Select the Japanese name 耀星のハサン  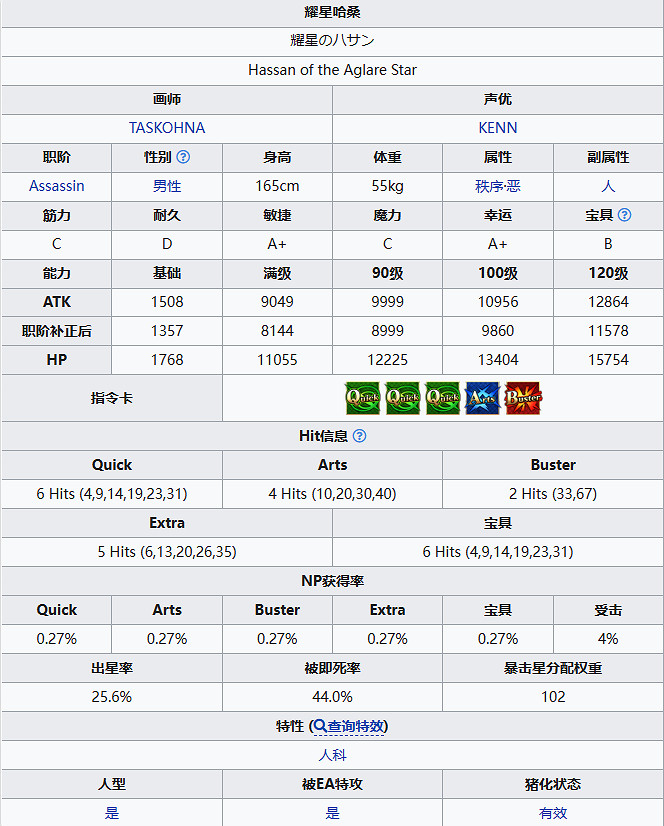pyautogui.click(x=333, y=41)
